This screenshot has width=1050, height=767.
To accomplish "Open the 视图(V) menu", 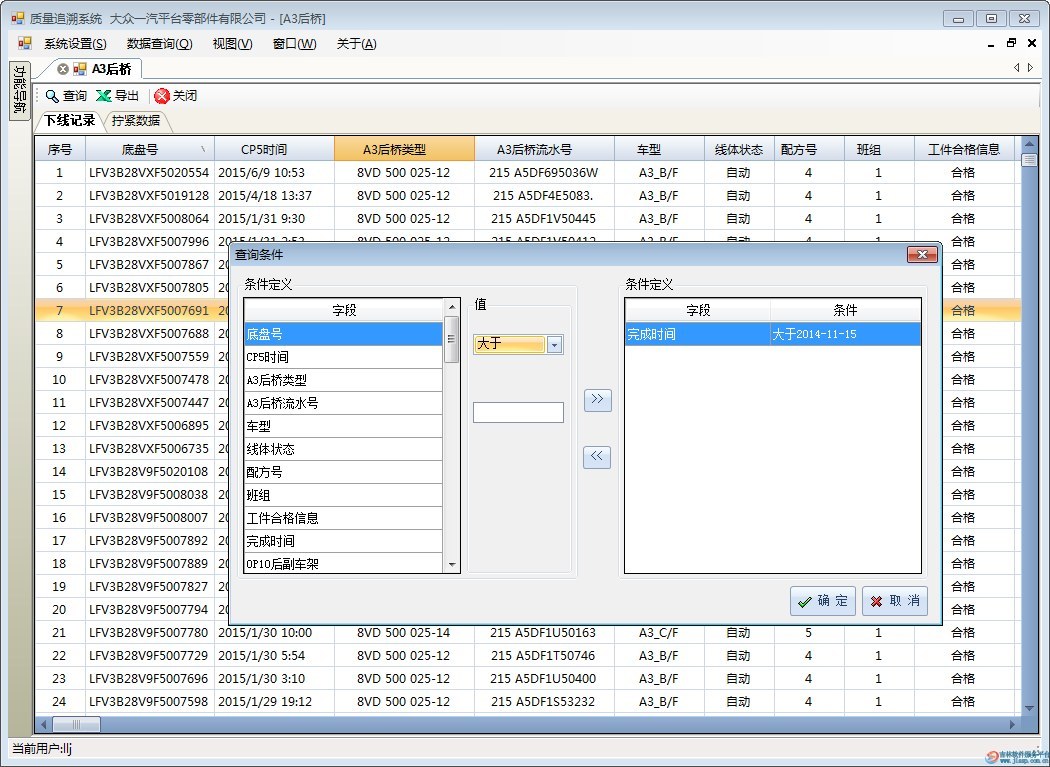I will (232, 44).
